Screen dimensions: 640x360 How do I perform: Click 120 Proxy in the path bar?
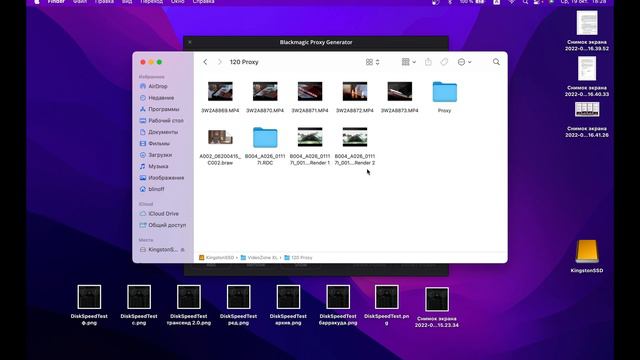pos(298,258)
